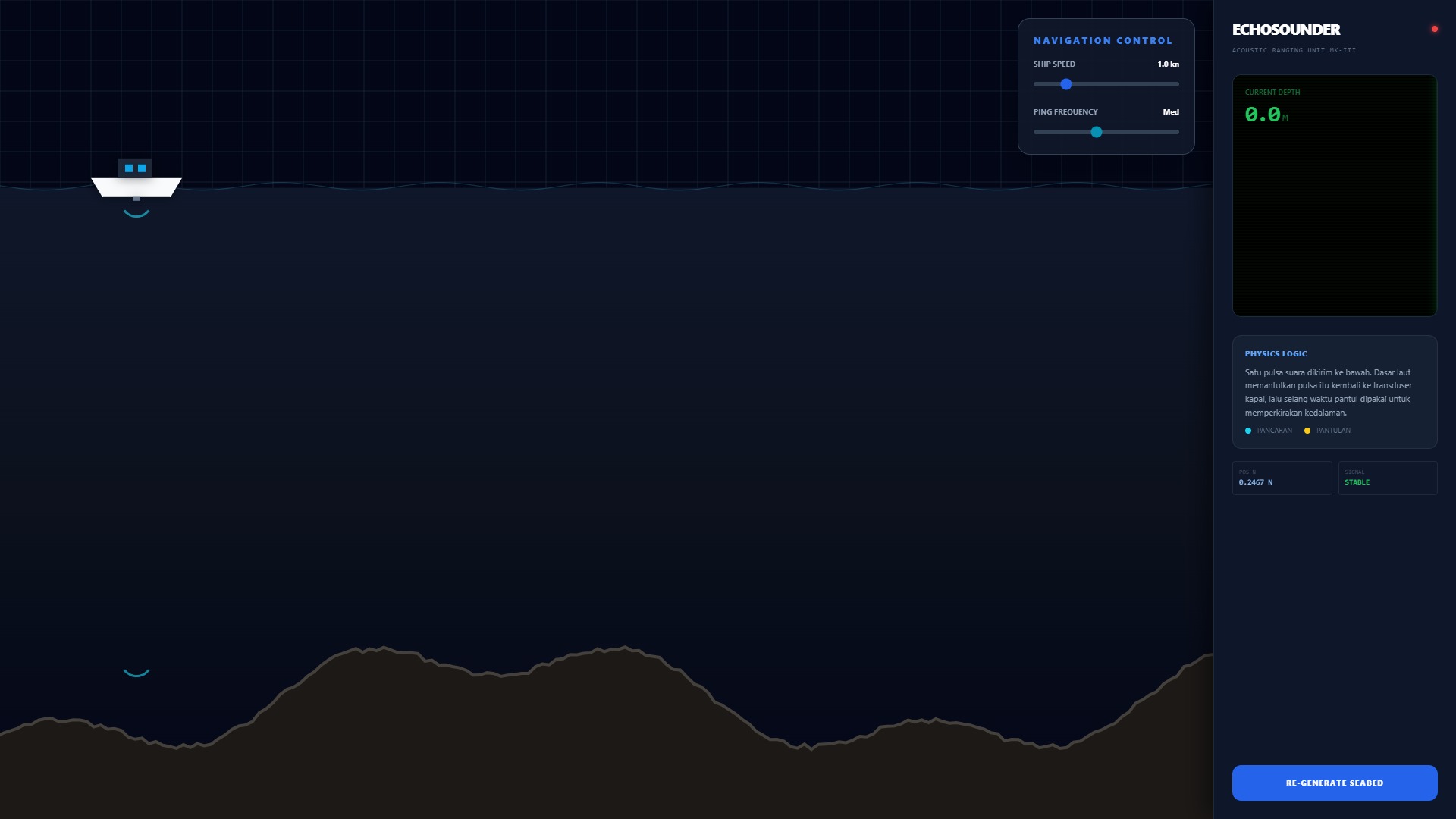Click the white ship on the water
This screenshot has height=819, width=1456.
[x=136, y=180]
